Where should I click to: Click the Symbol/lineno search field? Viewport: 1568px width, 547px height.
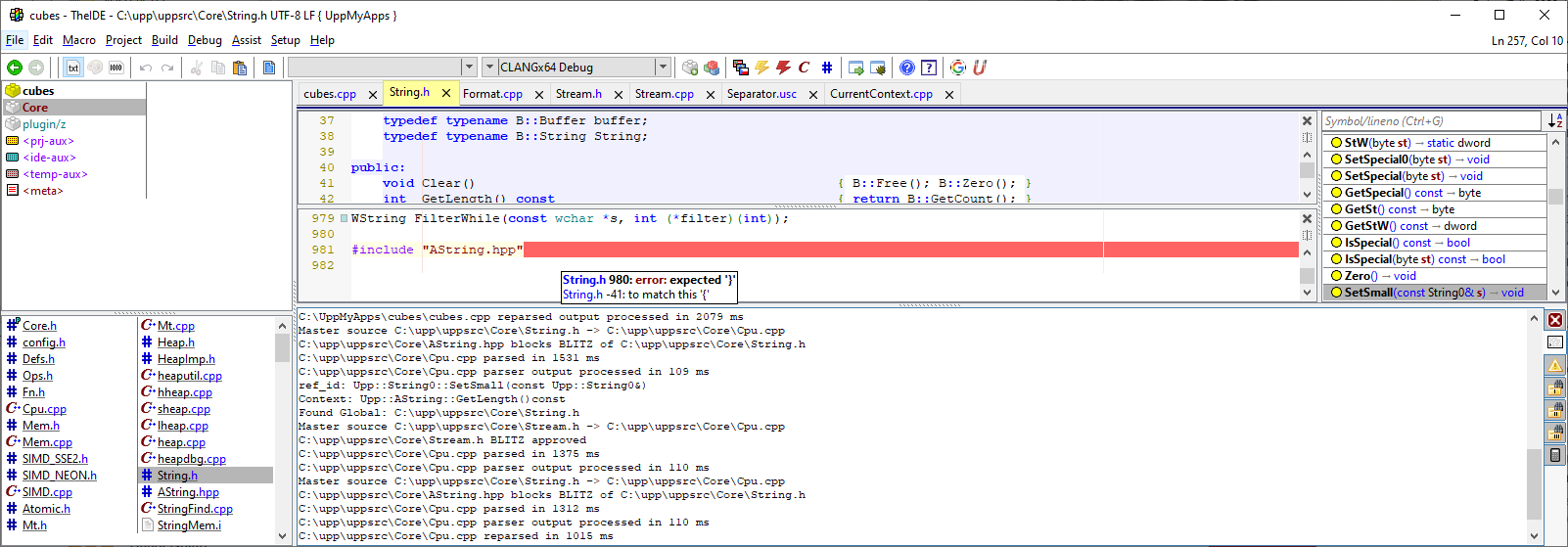[x=1431, y=121]
